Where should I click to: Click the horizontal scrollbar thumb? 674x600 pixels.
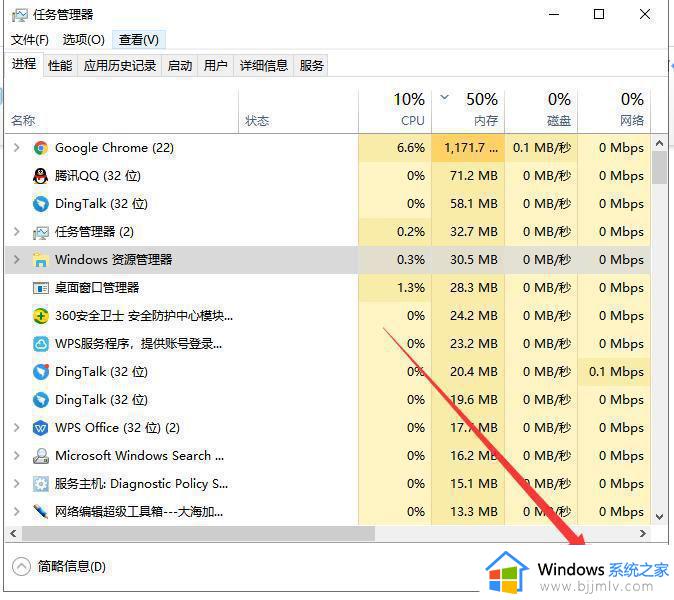pos(198,533)
